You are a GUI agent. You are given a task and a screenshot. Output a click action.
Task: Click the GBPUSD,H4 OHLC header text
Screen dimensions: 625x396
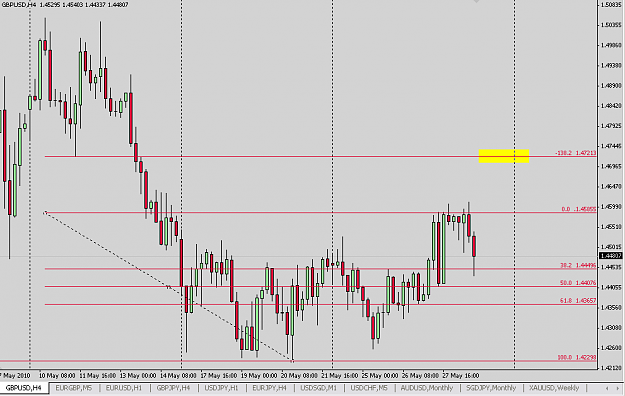point(65,5)
